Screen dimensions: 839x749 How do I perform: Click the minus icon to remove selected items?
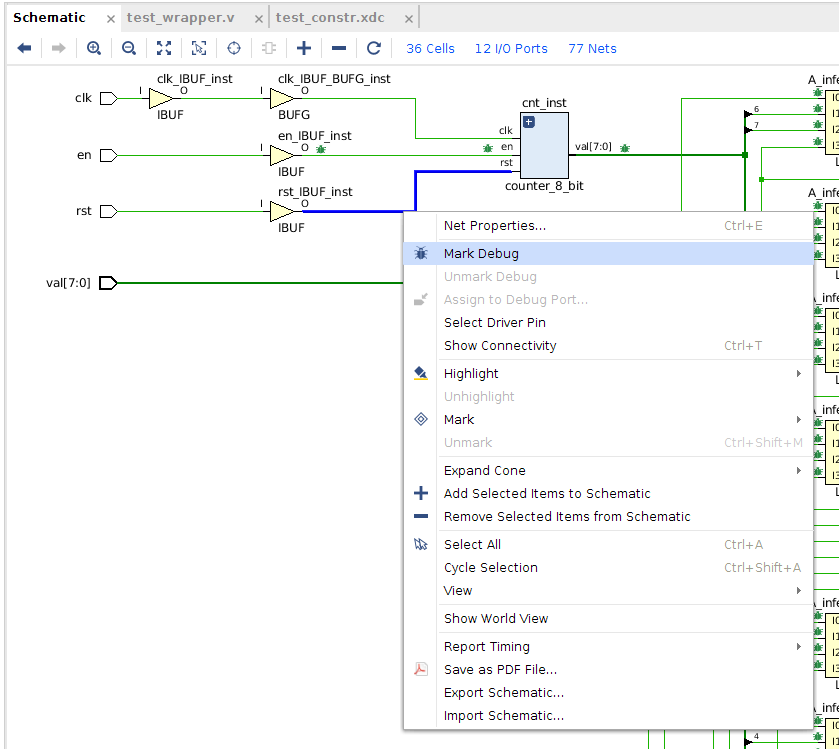point(339,48)
